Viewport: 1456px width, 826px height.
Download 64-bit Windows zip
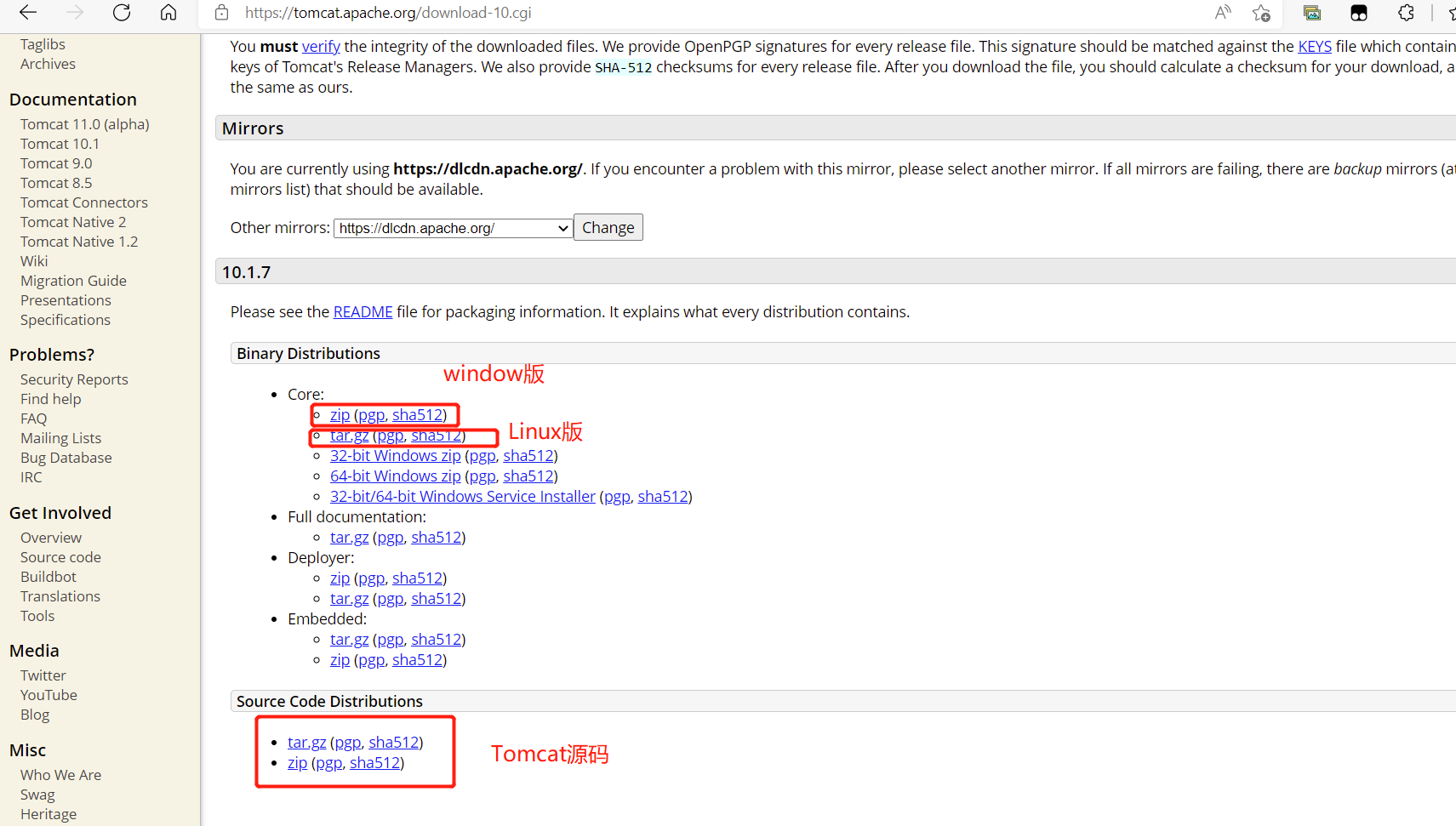(396, 476)
